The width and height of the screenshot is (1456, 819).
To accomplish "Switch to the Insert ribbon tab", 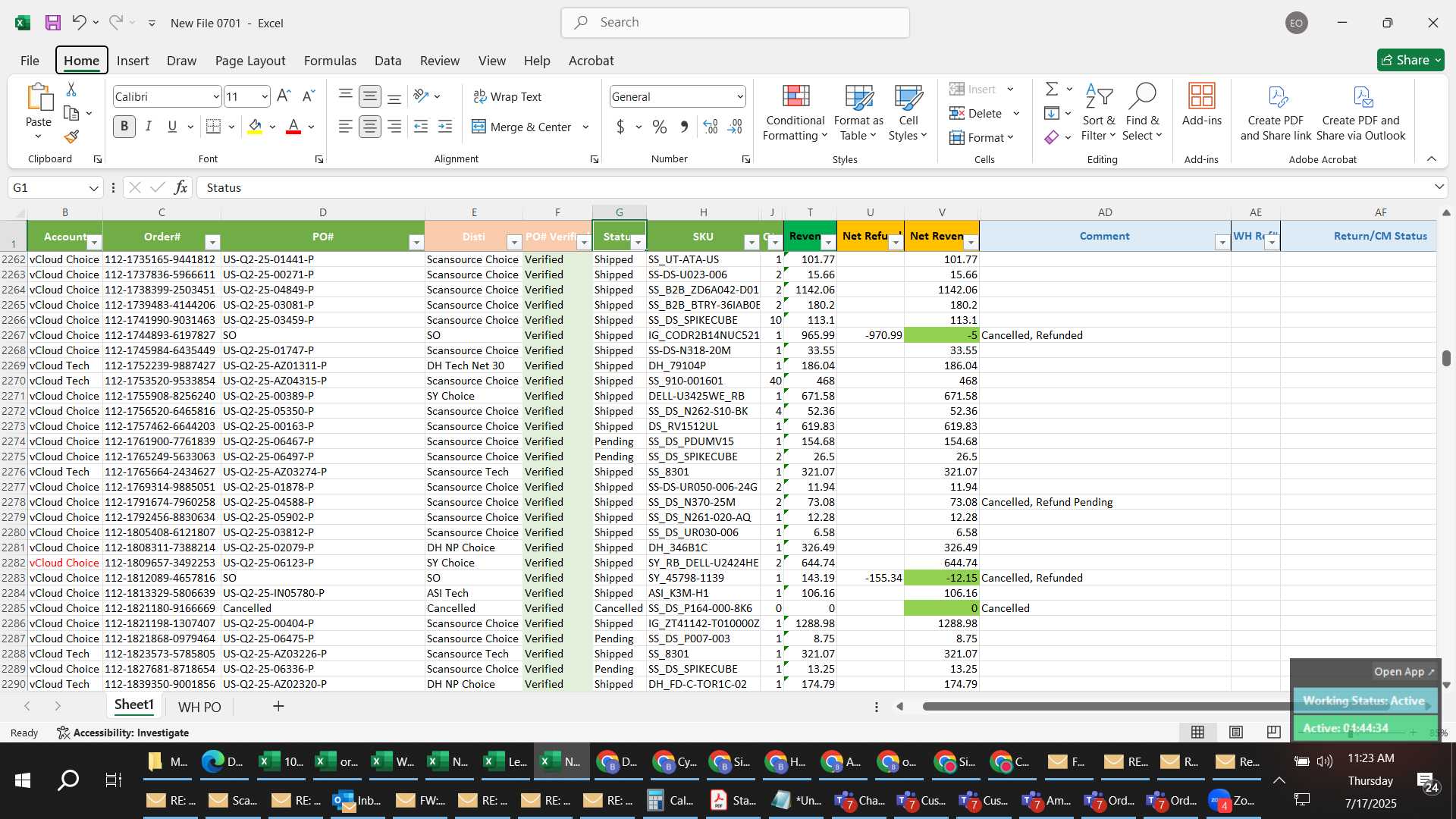I will [x=133, y=61].
